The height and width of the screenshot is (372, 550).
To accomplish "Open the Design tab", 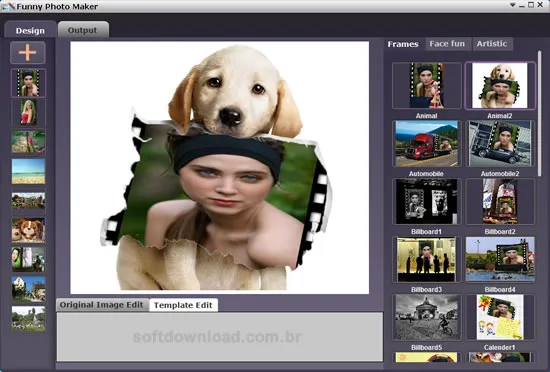I will [30, 30].
